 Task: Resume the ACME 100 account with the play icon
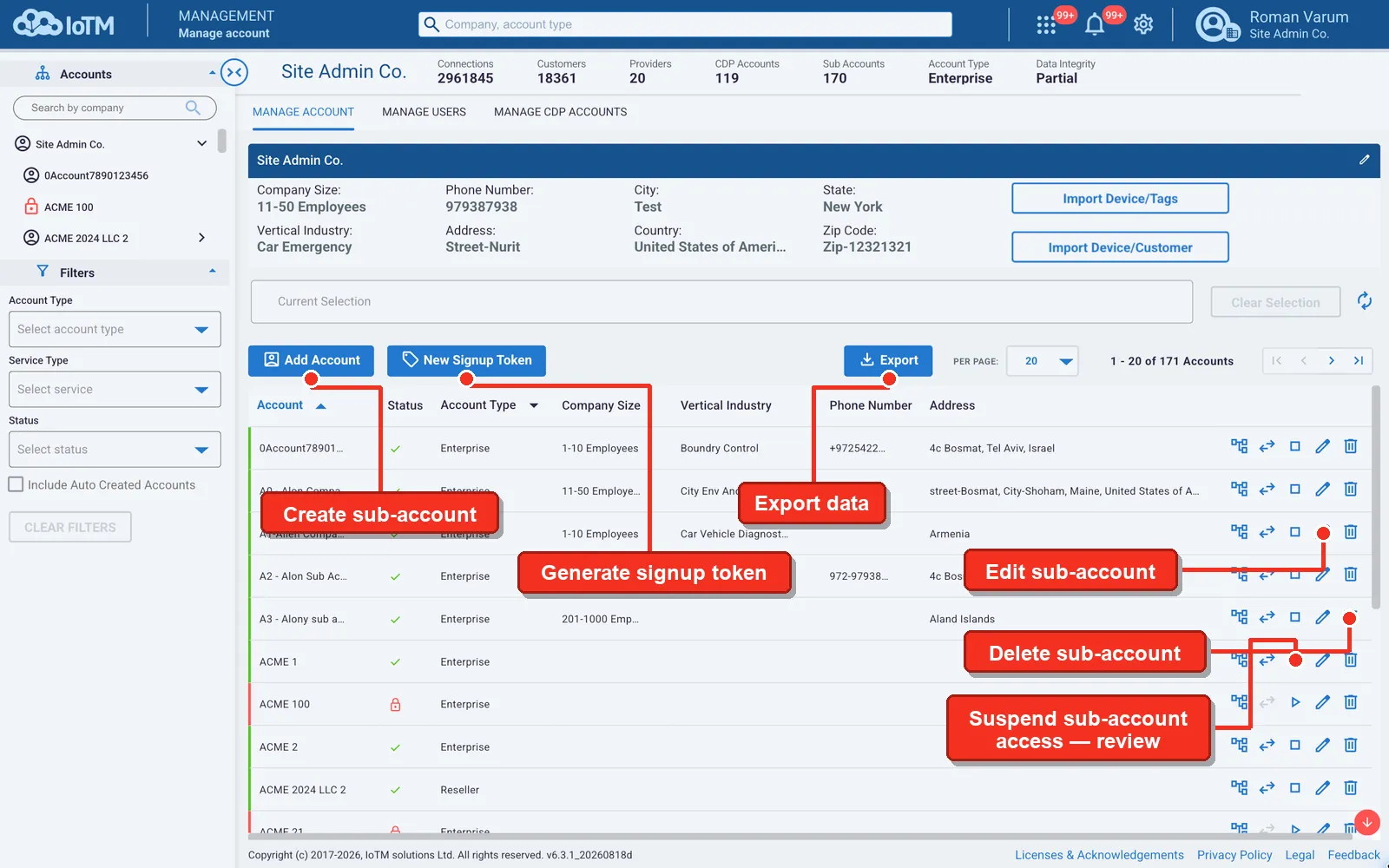click(x=1294, y=702)
